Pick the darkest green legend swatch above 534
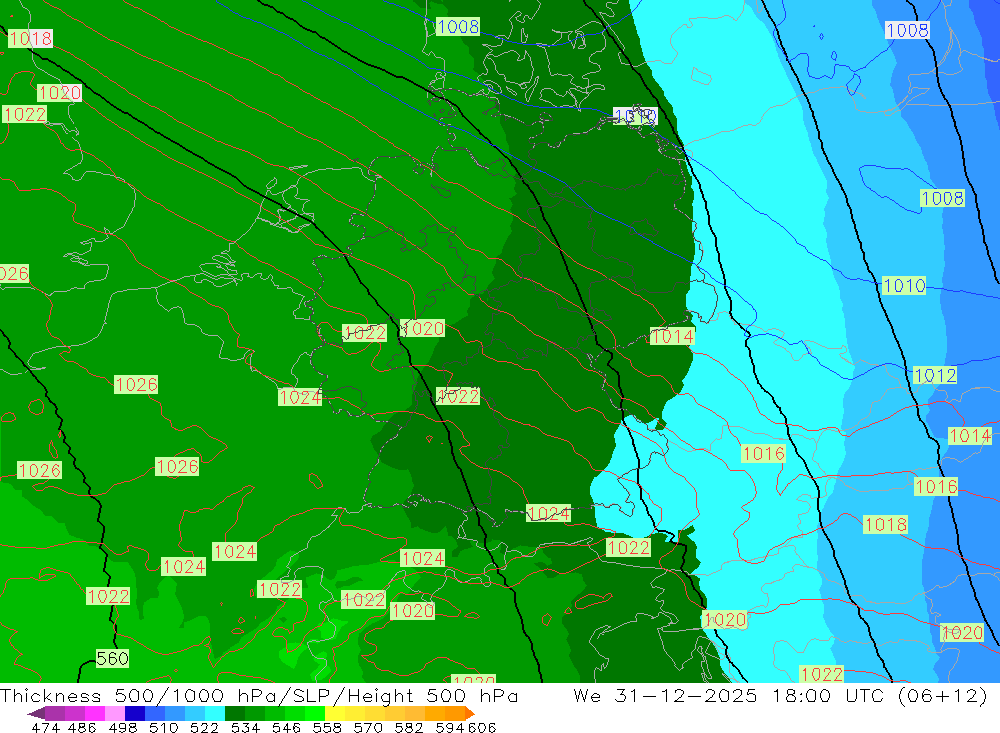The image size is (1000, 733). click(235, 713)
